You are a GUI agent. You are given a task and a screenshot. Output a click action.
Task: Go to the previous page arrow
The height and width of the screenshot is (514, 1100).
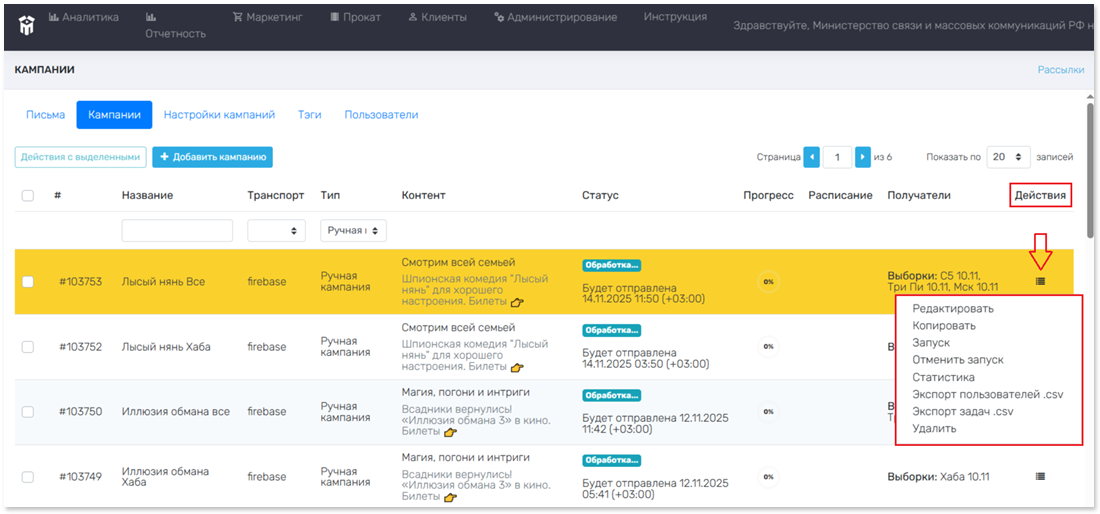click(812, 157)
